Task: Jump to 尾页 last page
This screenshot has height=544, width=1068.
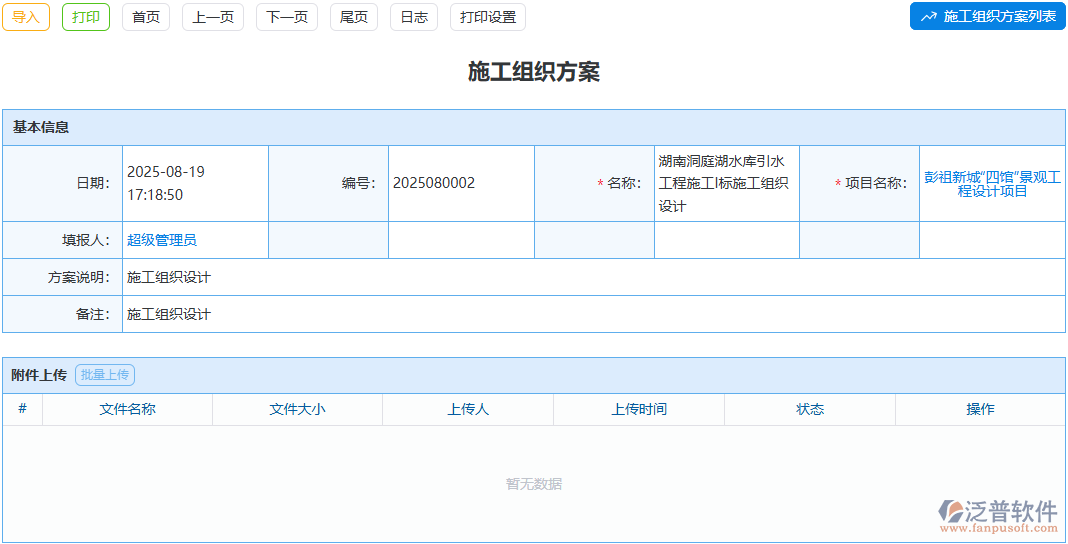Action: click(354, 17)
